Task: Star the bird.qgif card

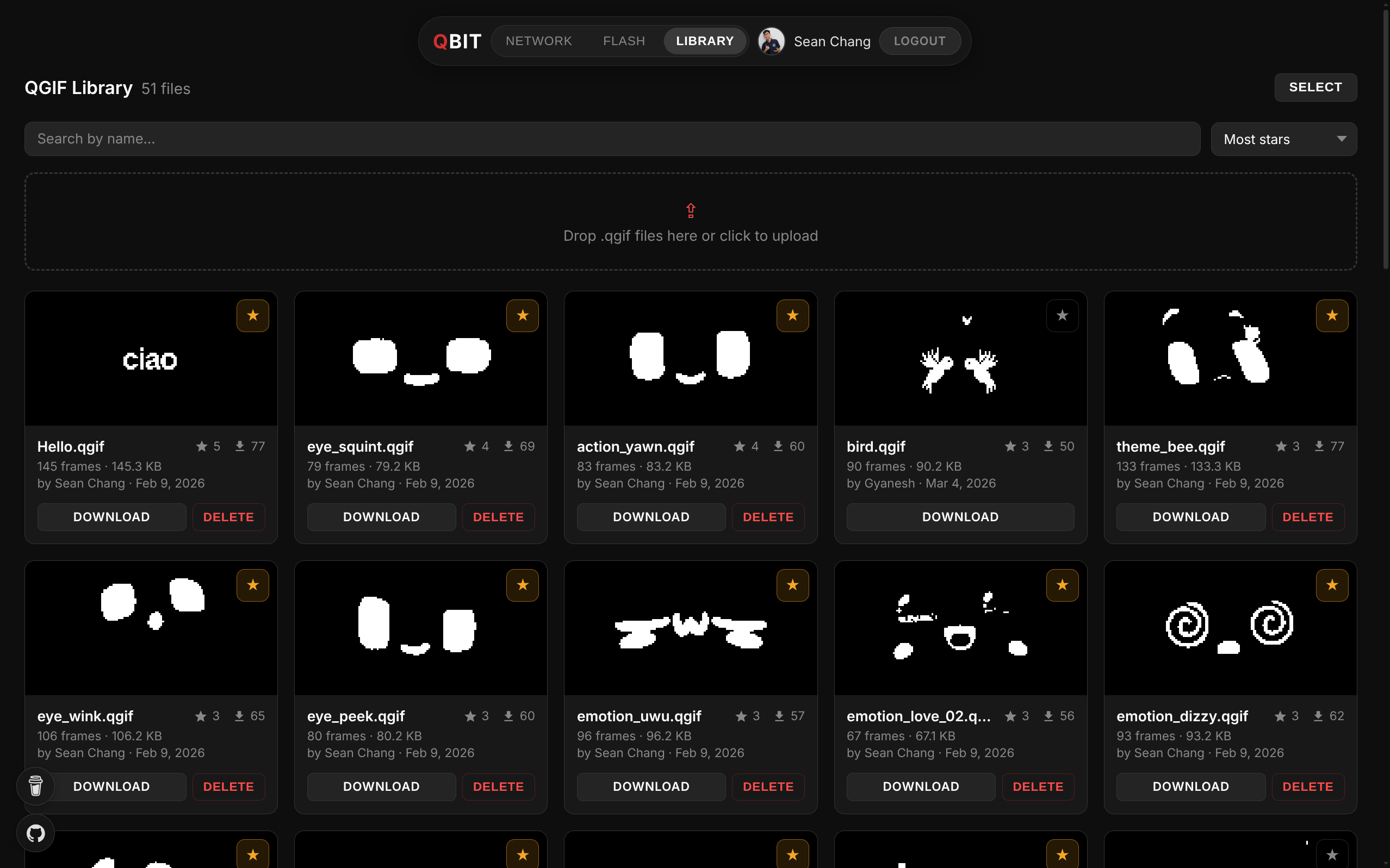Action: click(x=1062, y=315)
